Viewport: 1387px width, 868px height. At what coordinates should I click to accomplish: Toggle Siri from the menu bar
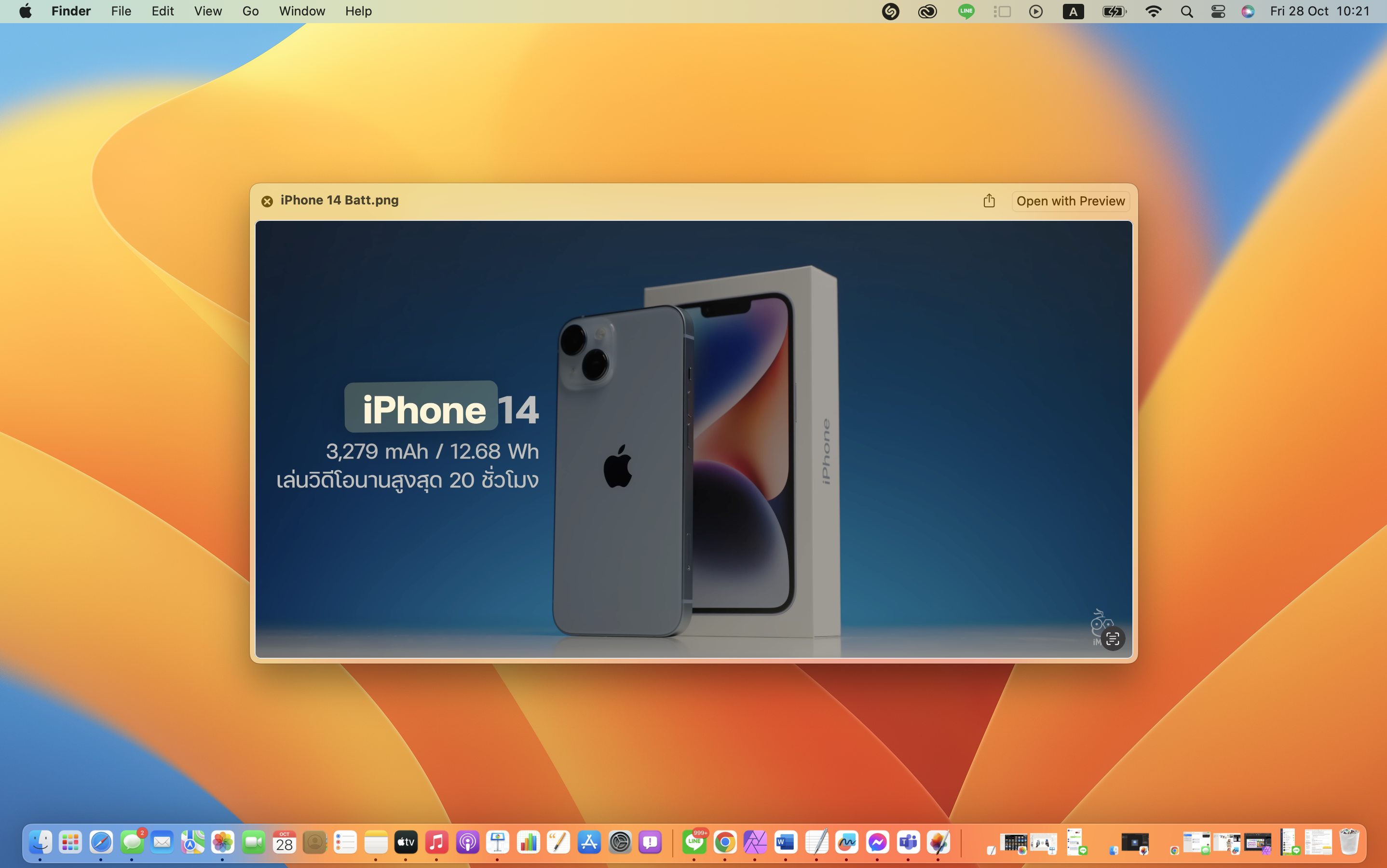pos(1248,12)
